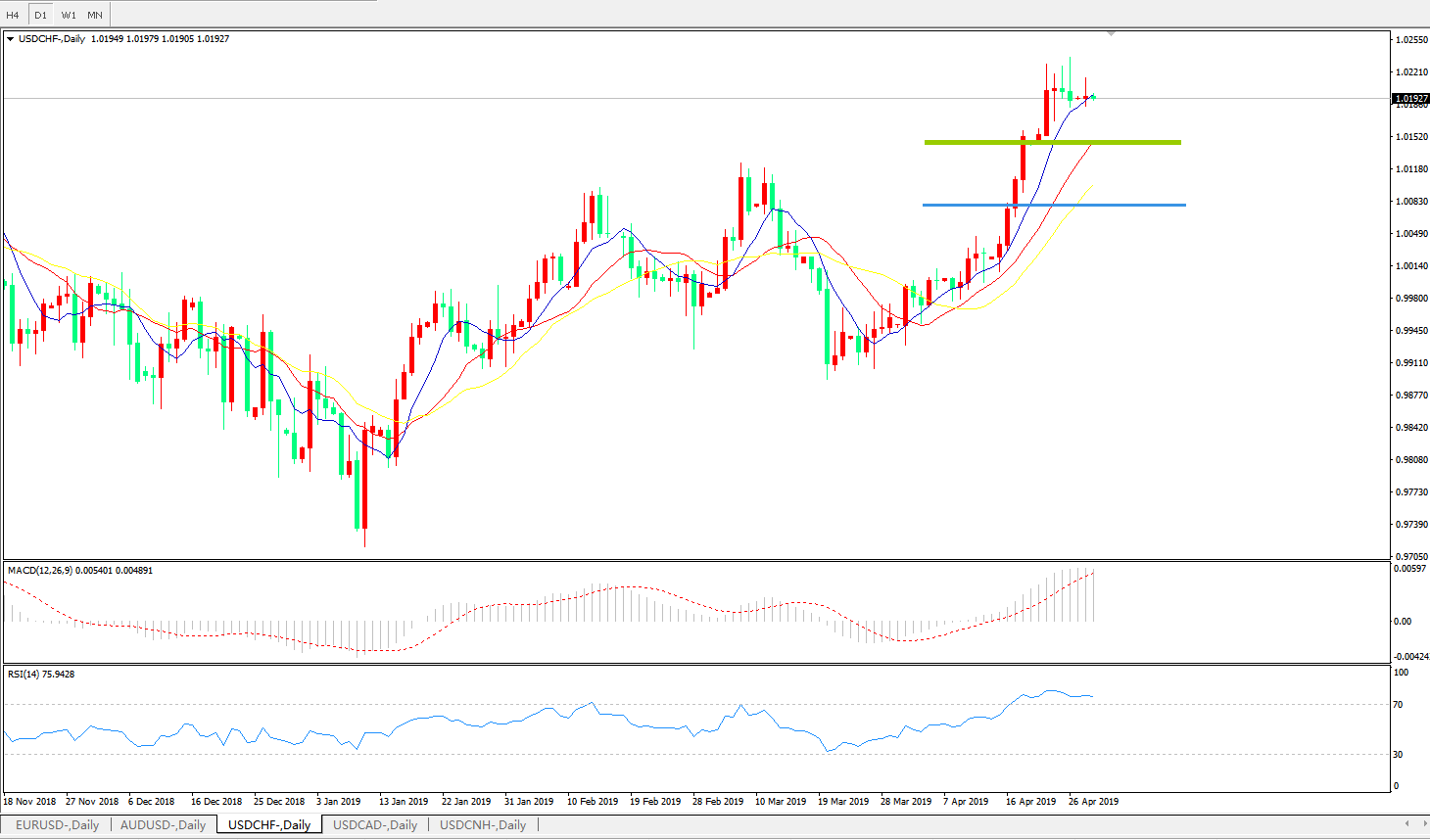Select the D1 daily timeframe button
The height and width of the screenshot is (840, 1430).
40,15
